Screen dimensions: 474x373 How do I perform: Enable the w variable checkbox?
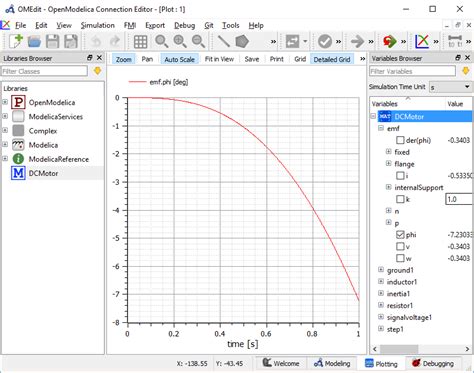click(x=400, y=258)
